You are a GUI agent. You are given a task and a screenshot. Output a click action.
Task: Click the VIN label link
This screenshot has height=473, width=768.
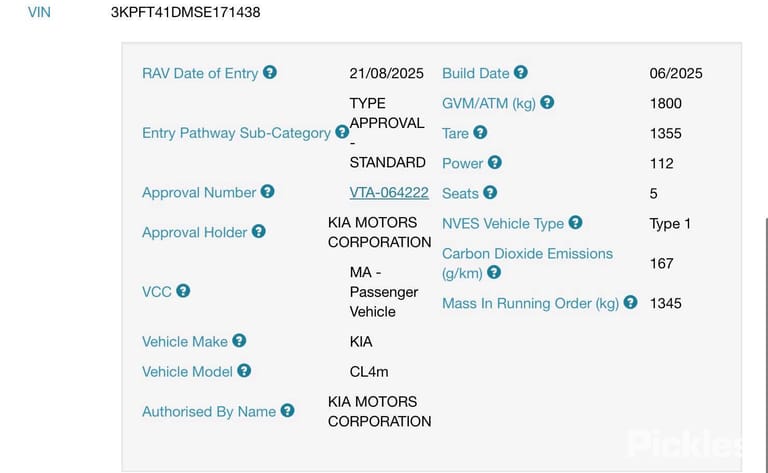[39, 12]
